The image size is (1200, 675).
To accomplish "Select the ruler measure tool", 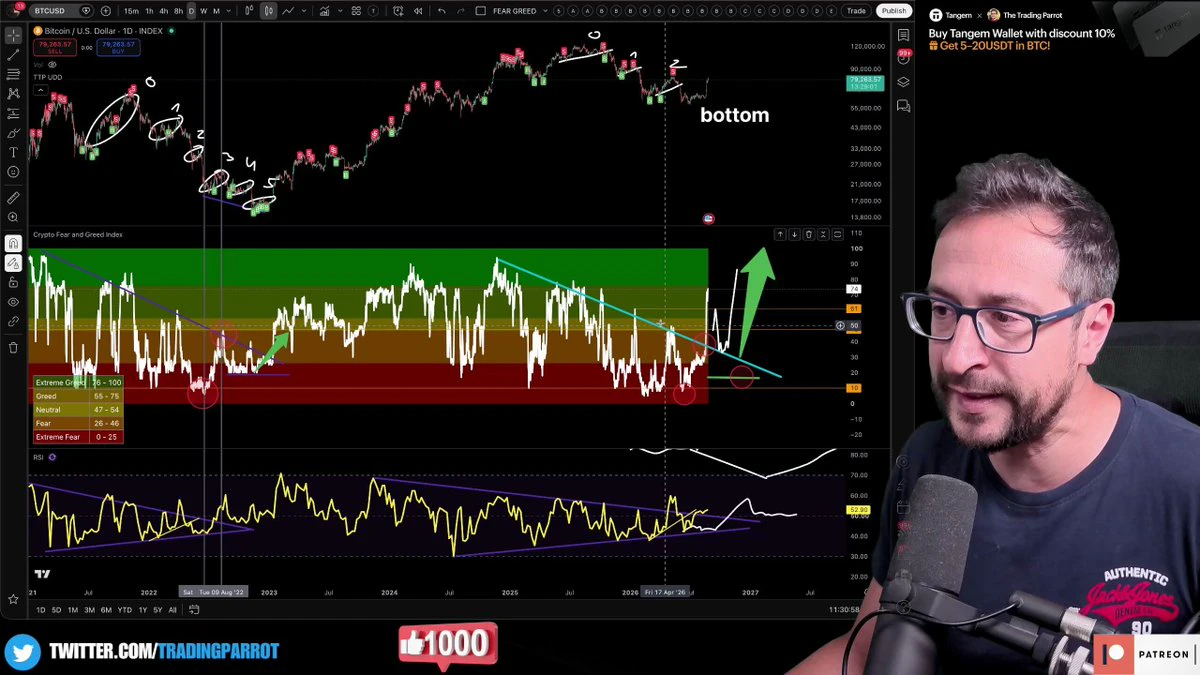I will 13,198.
